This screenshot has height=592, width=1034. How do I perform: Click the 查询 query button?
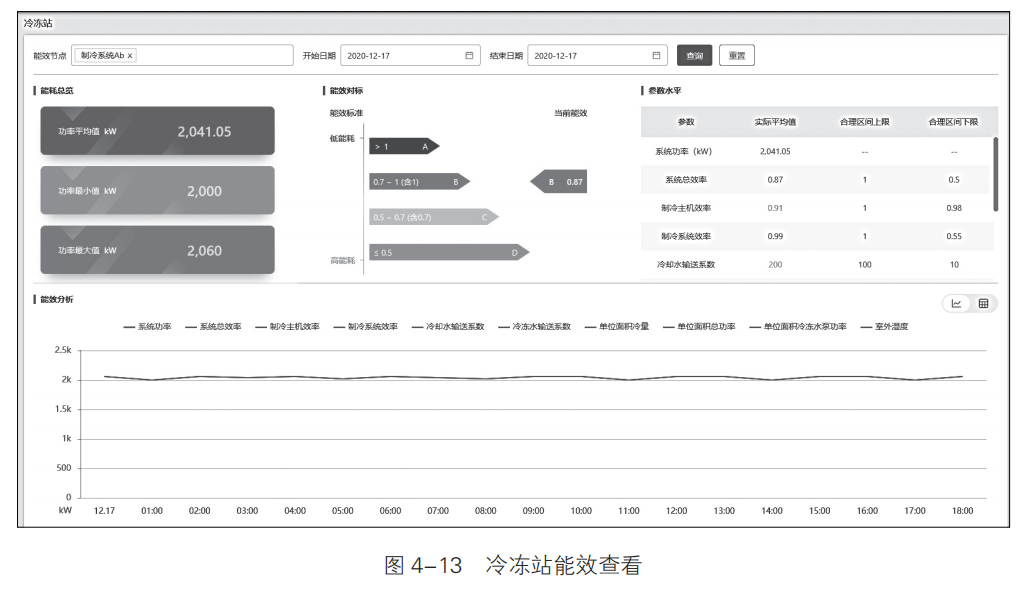[x=693, y=55]
